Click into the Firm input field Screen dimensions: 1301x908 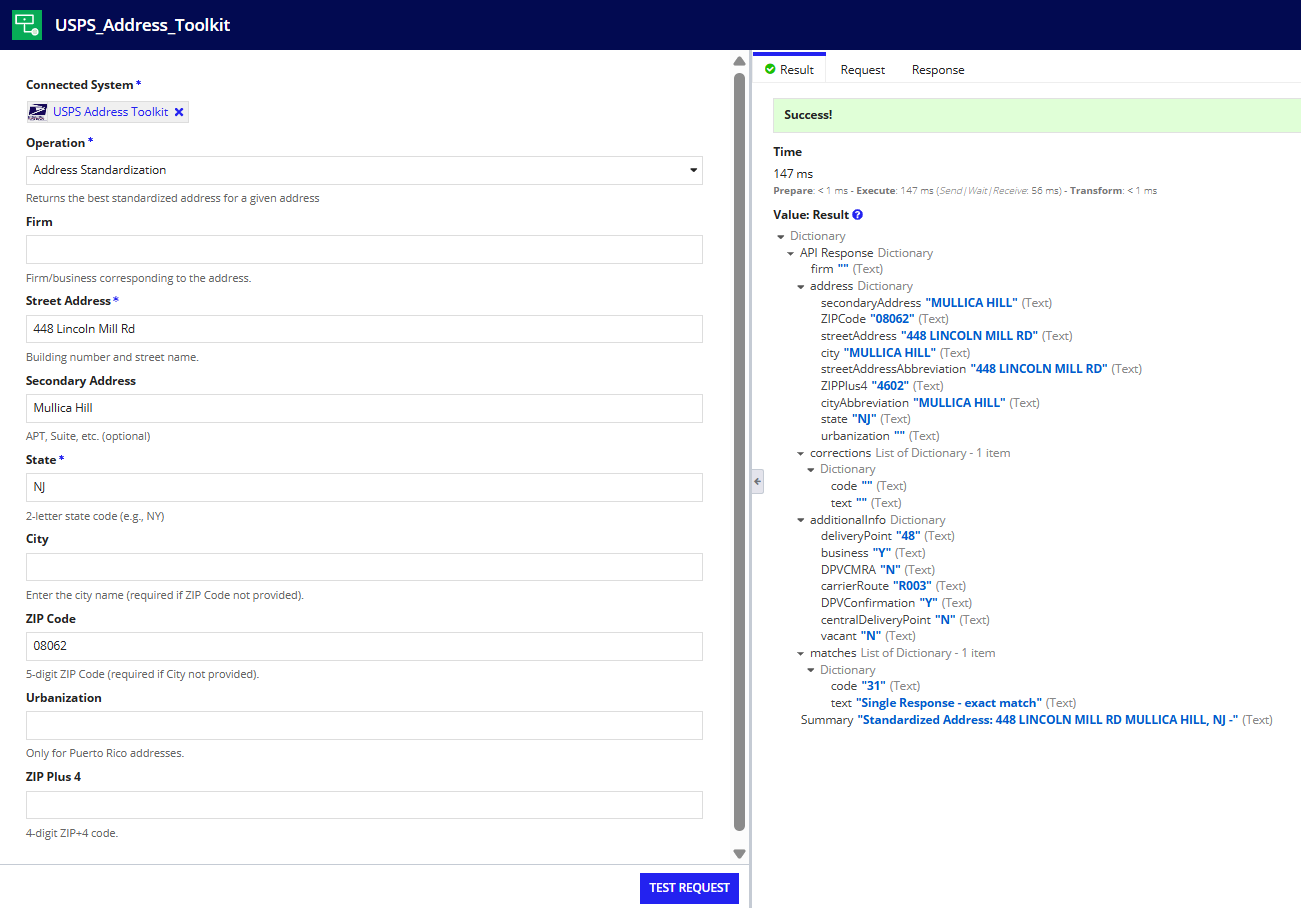click(x=364, y=250)
